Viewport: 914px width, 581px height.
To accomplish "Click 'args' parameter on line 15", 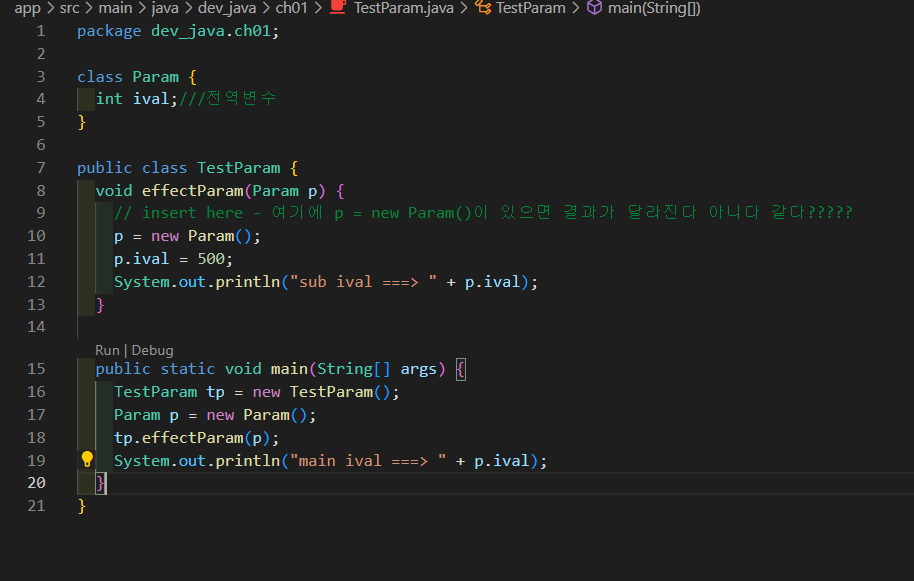I will coord(419,369).
